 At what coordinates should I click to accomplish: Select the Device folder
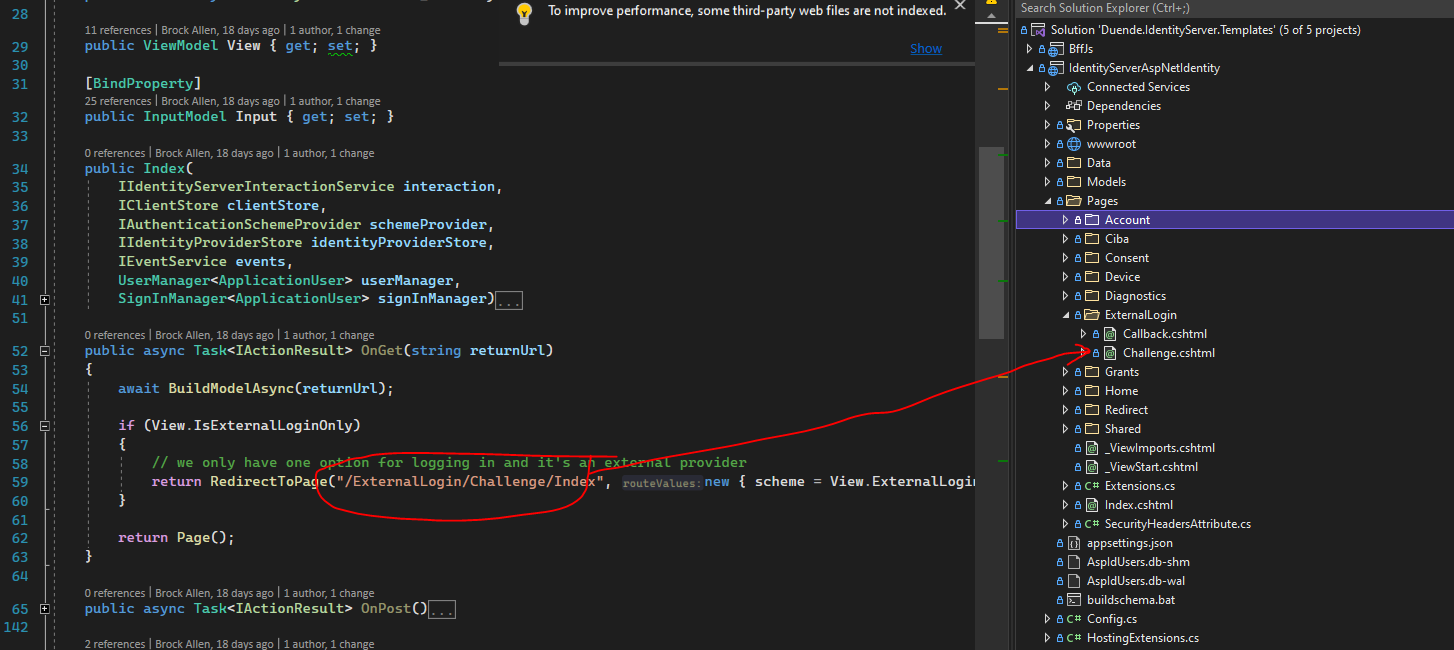click(1122, 277)
